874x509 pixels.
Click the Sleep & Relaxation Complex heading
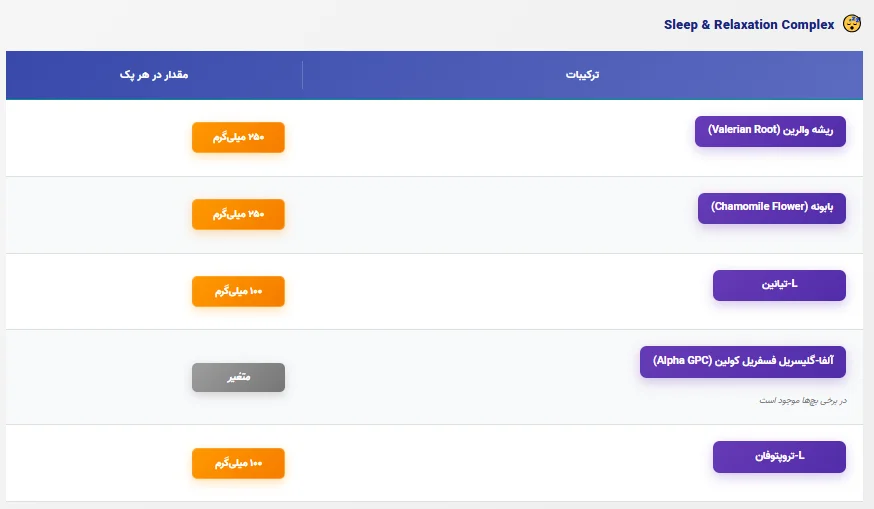click(x=749, y=24)
